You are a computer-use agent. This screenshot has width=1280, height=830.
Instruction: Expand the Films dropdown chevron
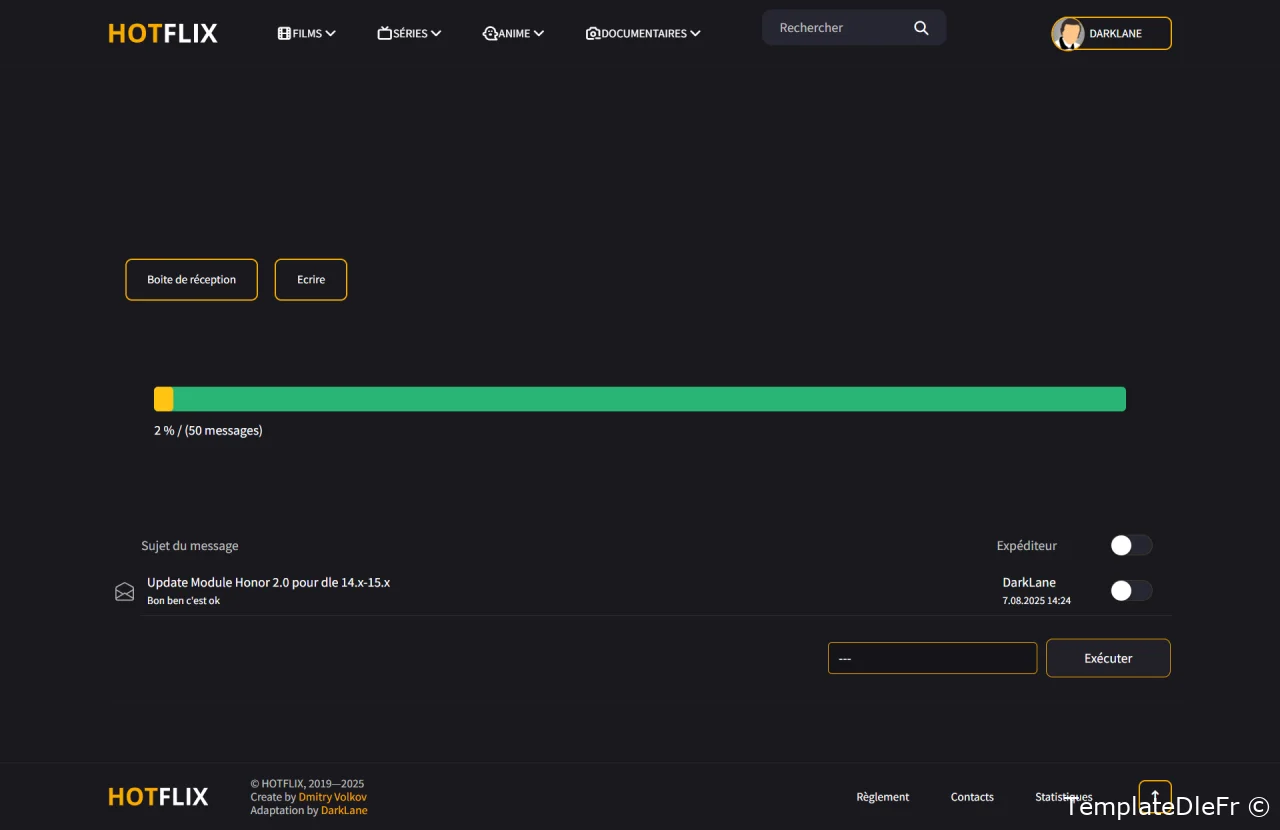[331, 33]
